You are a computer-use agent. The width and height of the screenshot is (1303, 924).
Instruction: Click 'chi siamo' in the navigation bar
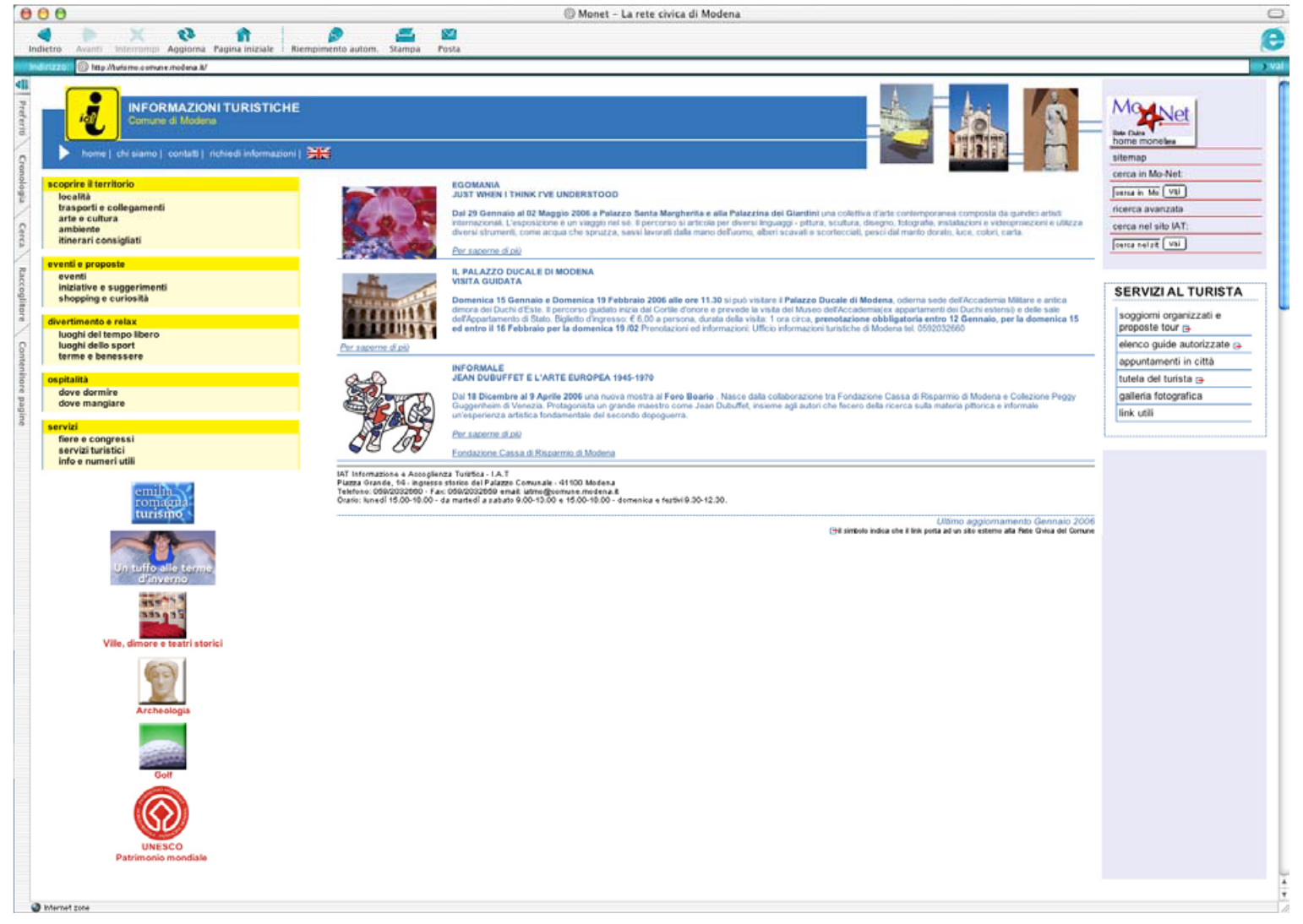(136, 154)
